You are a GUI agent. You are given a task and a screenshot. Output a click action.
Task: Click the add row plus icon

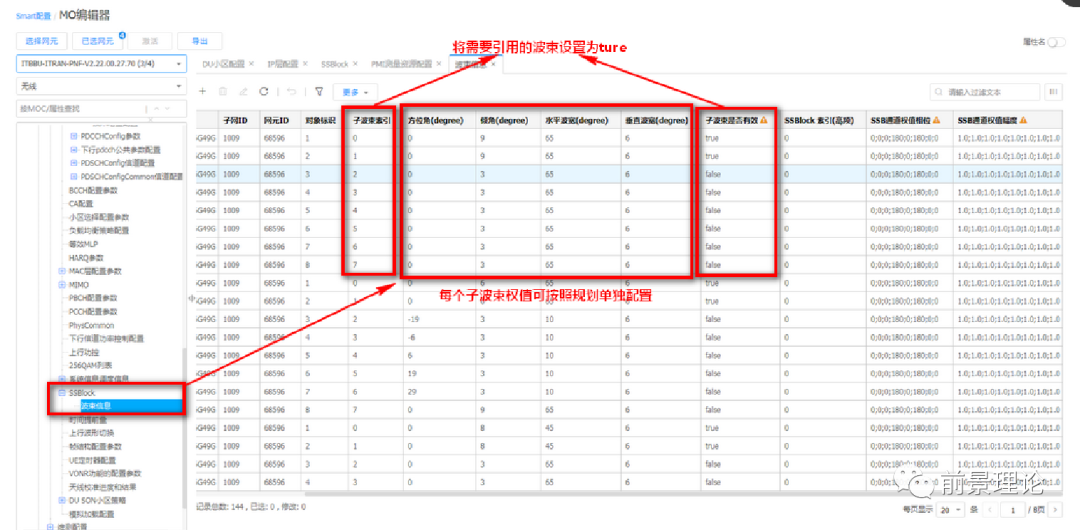click(x=203, y=91)
